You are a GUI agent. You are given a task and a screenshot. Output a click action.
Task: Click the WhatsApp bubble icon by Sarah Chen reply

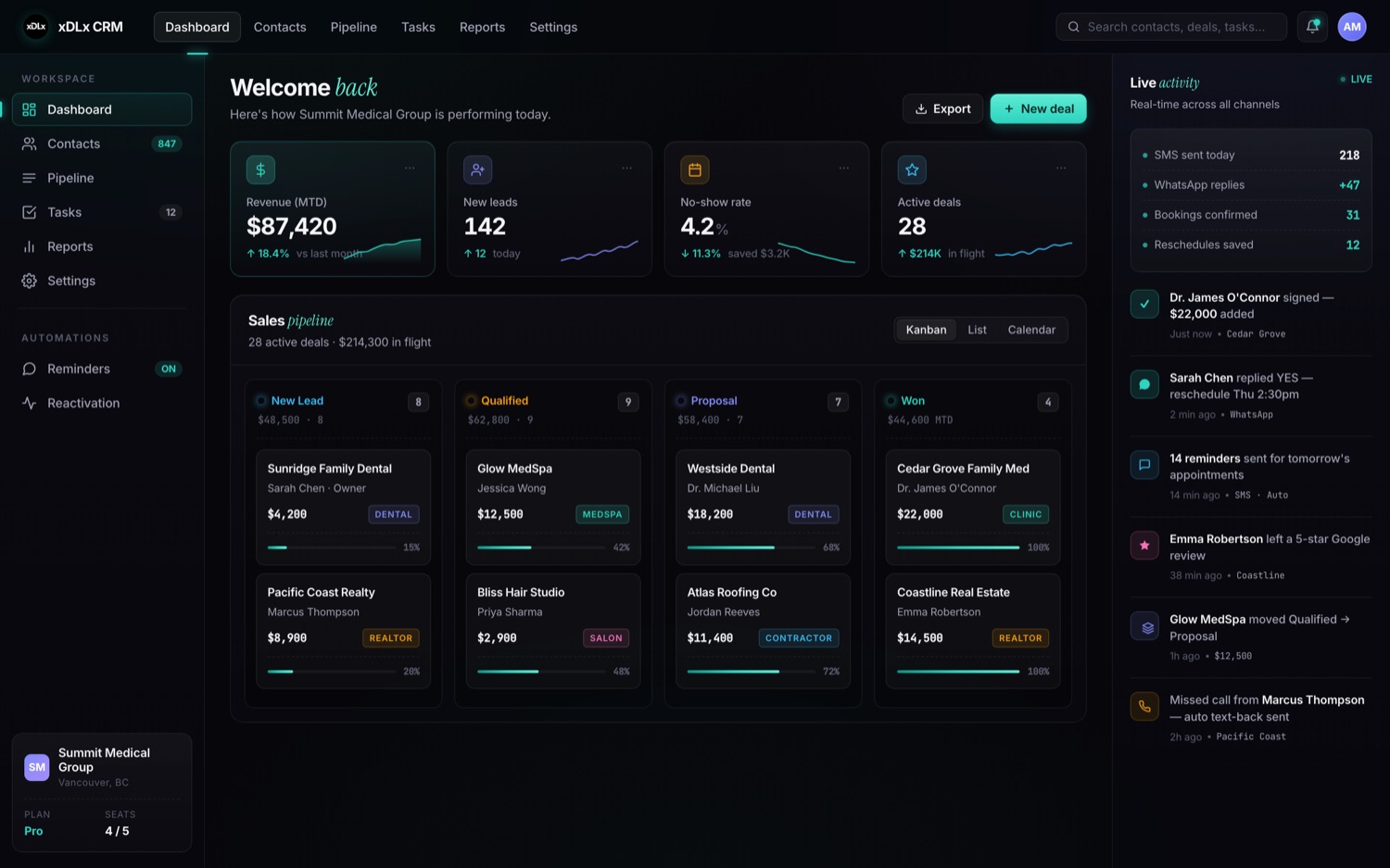(x=1144, y=384)
